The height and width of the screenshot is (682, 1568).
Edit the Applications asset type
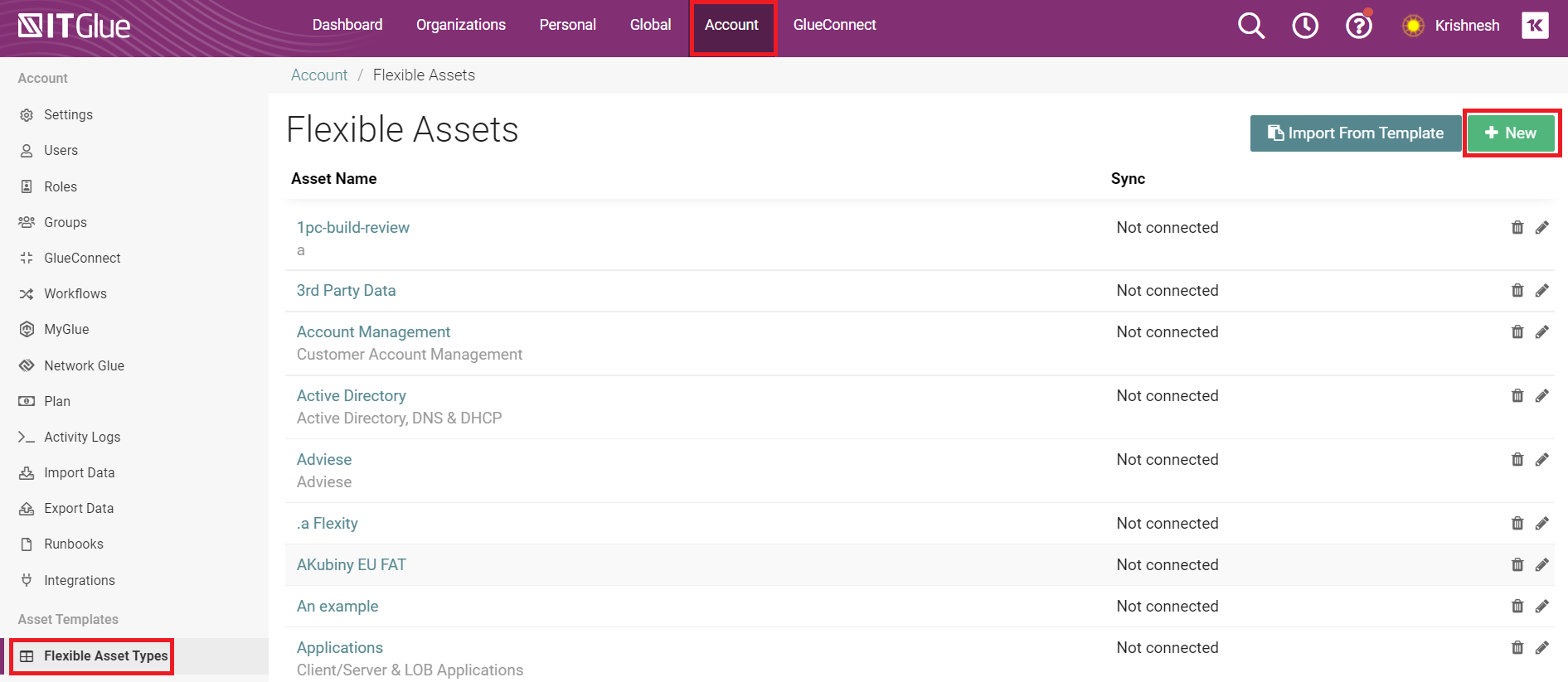1542,647
